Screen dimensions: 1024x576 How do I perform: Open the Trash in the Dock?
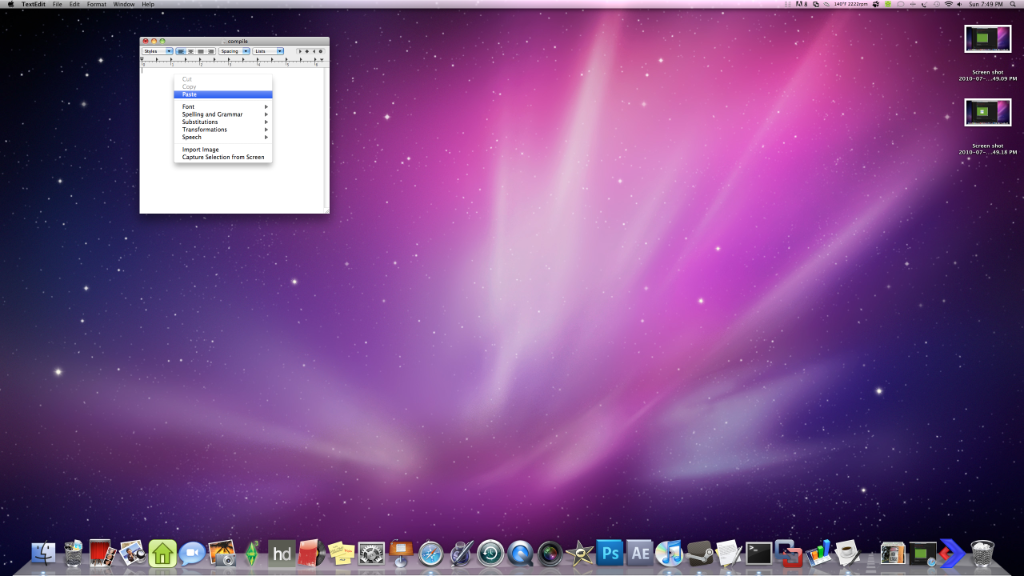coord(983,552)
